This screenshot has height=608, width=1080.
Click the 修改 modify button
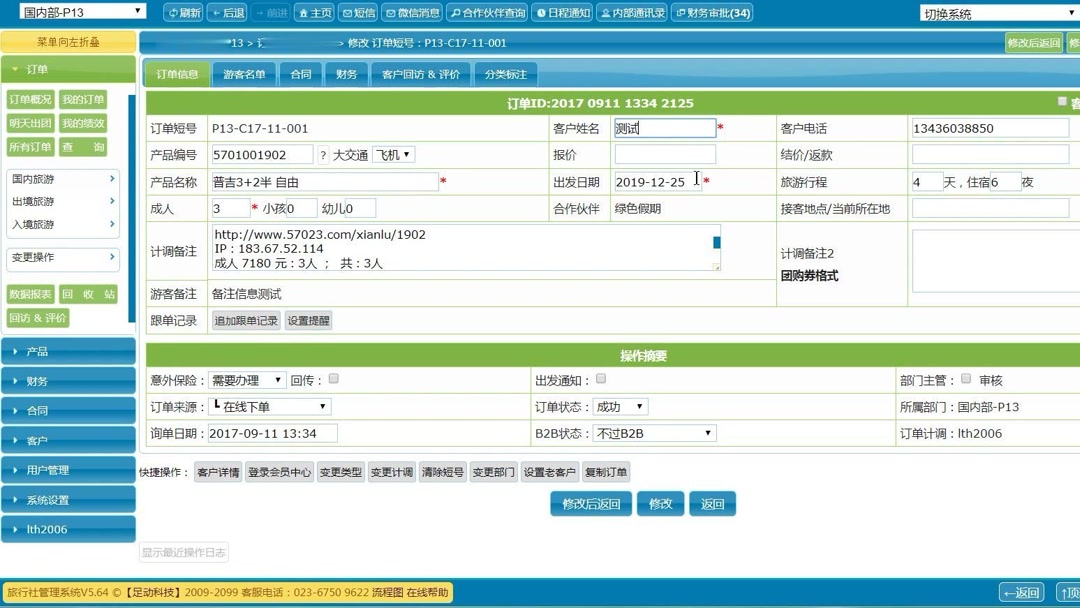660,504
